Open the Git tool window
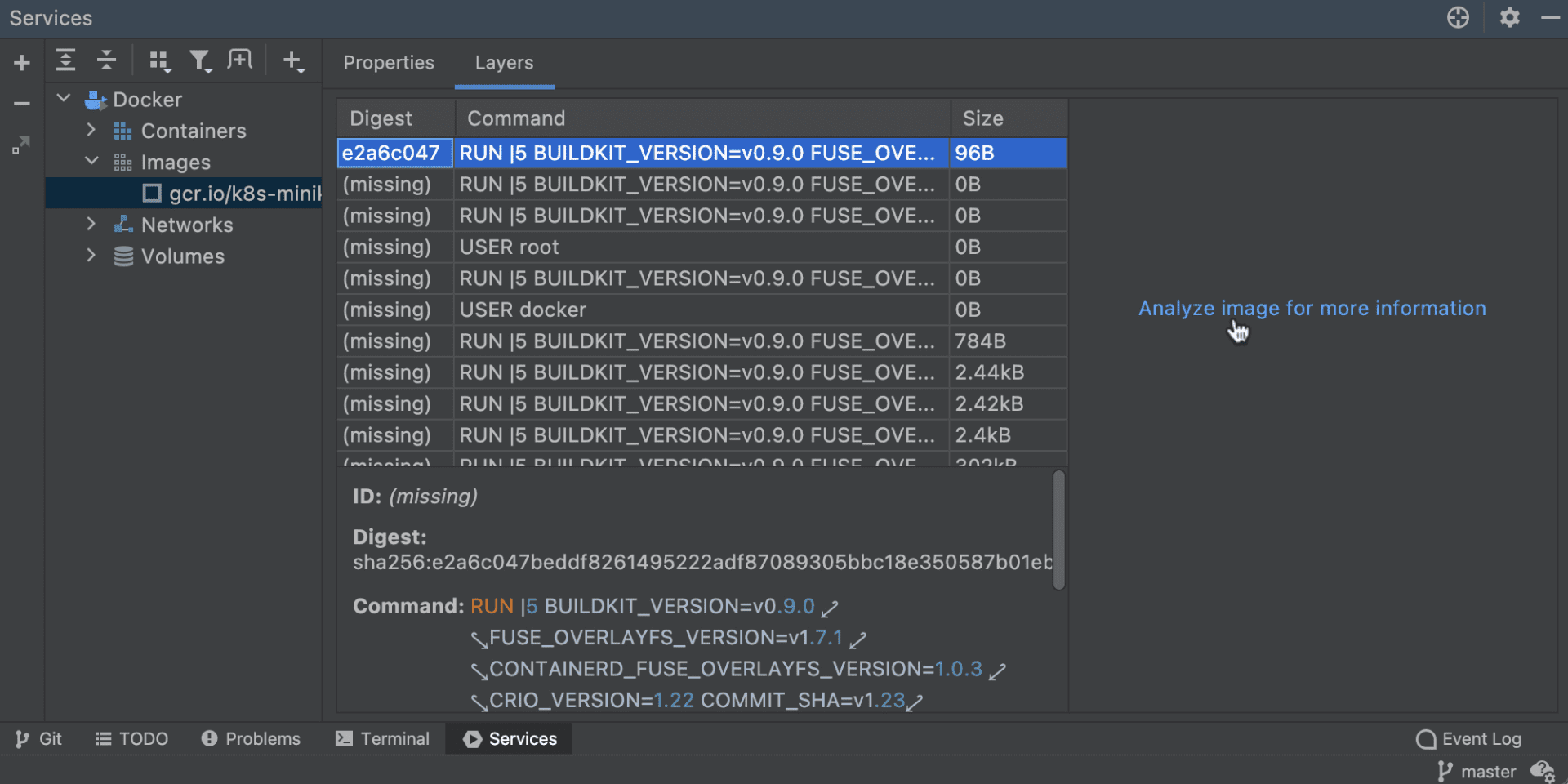 click(38, 739)
